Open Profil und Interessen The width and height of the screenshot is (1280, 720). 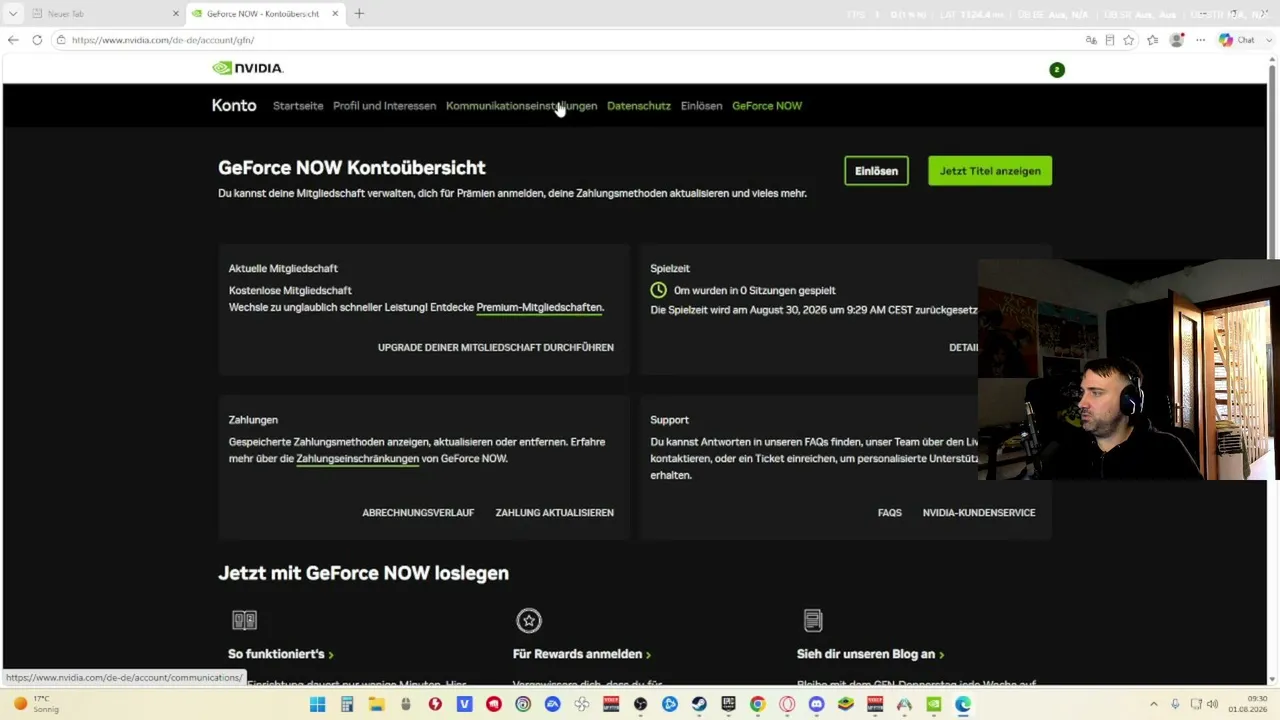(384, 106)
